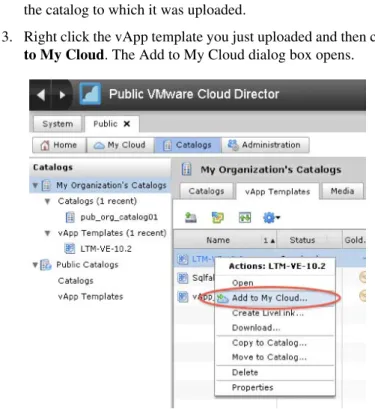Choose Copy to Catalog… menu entry
375x409 pixels.
[275, 343]
